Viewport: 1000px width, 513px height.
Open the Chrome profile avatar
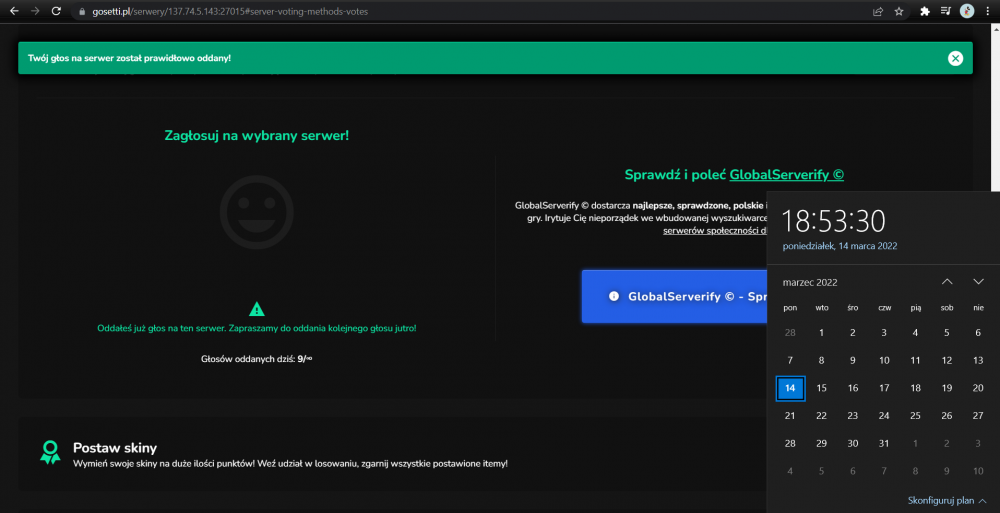967,11
